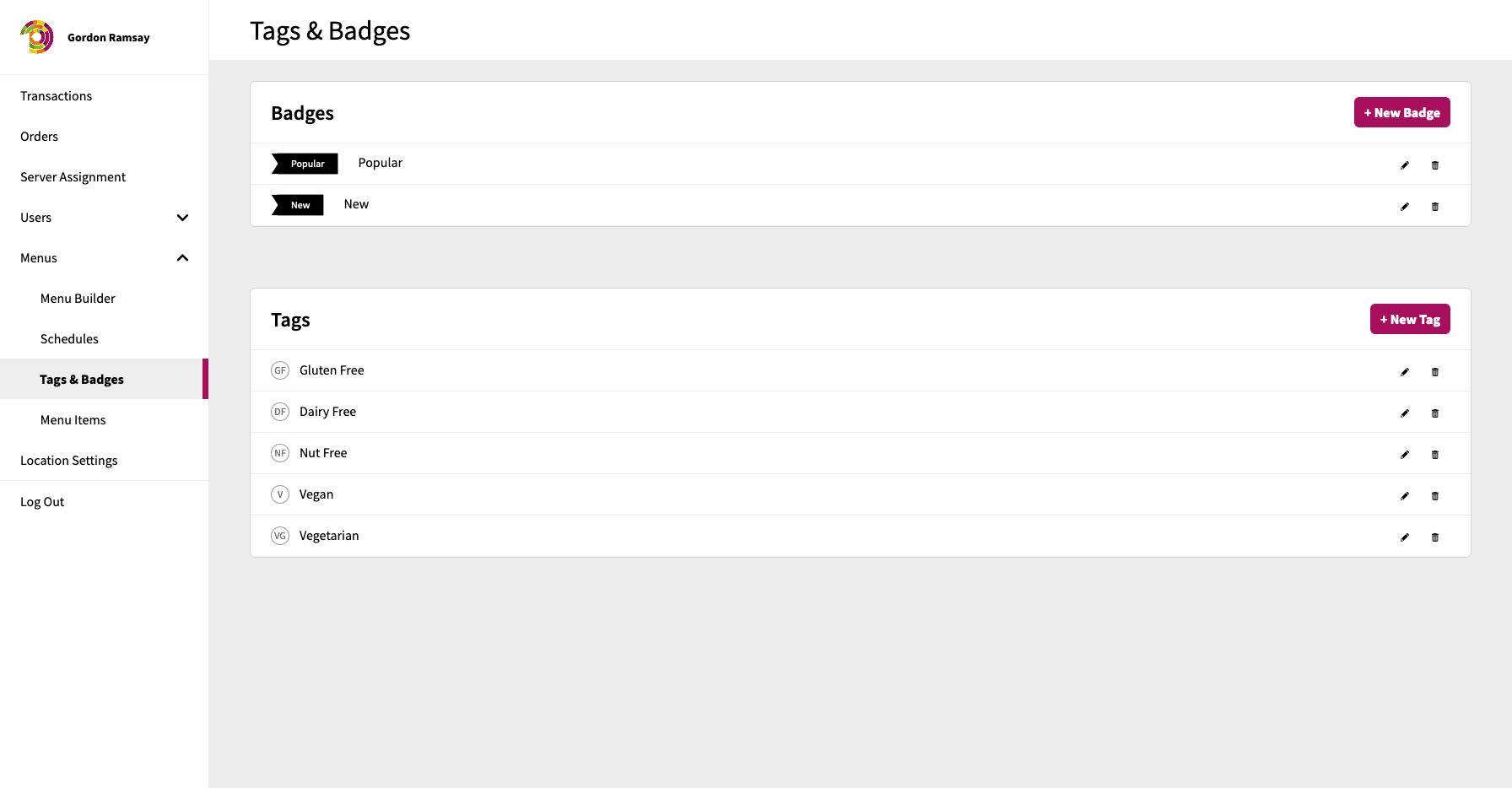Log out of the account
Screen dimensions: 1512x788
coord(42,502)
